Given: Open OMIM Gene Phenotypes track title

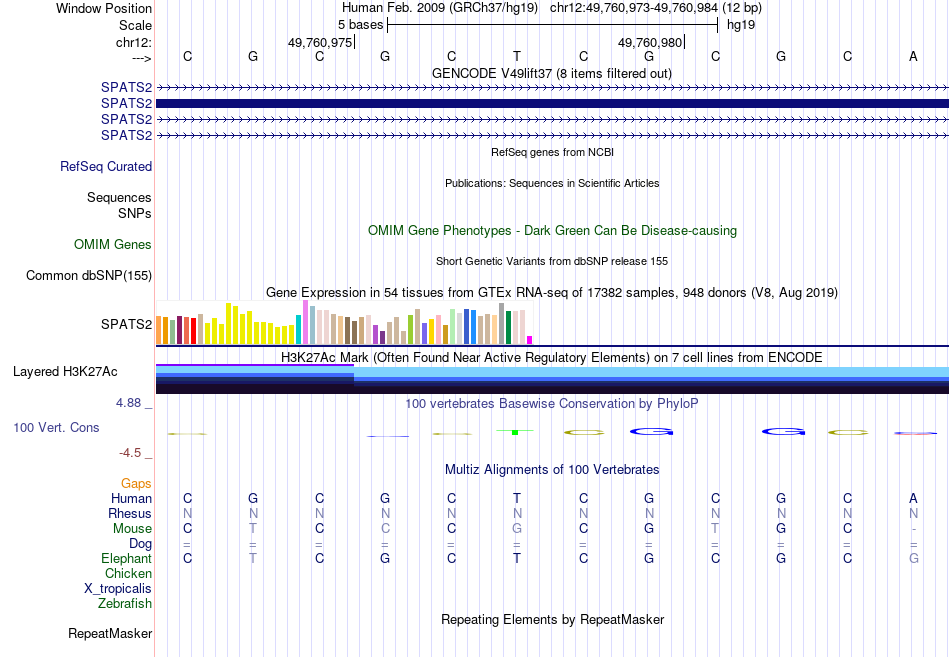Looking at the screenshot, I should click(552, 230).
